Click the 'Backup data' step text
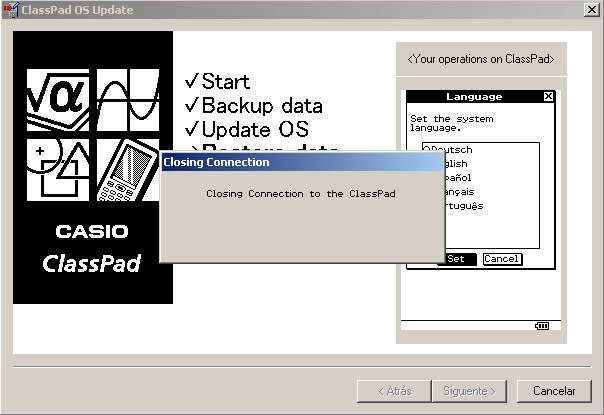The width and height of the screenshot is (604, 415). (x=262, y=106)
